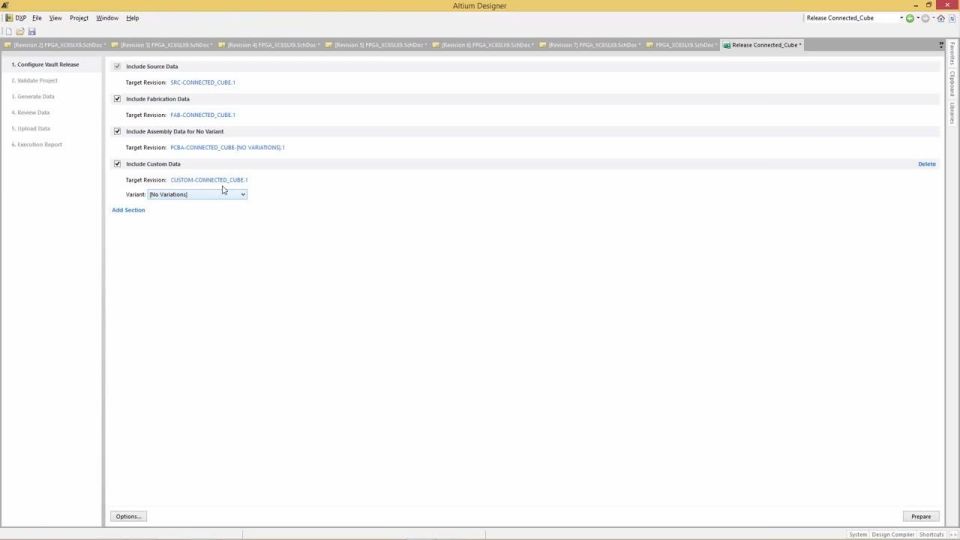Open the PCBA-CONNECTED_CUBE-[NO VARIATIONS].1 link
The width and height of the screenshot is (960, 540).
(x=227, y=147)
